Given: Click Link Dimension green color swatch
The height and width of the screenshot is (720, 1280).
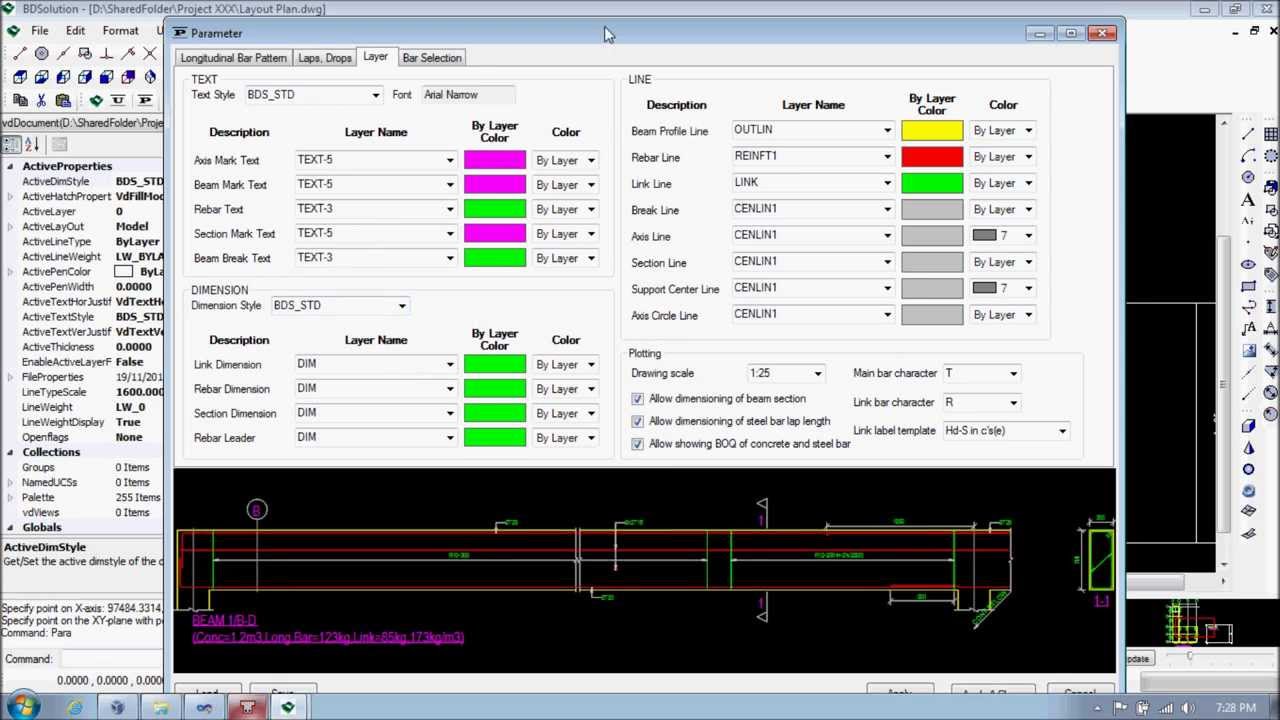Looking at the screenshot, I should tap(494, 365).
